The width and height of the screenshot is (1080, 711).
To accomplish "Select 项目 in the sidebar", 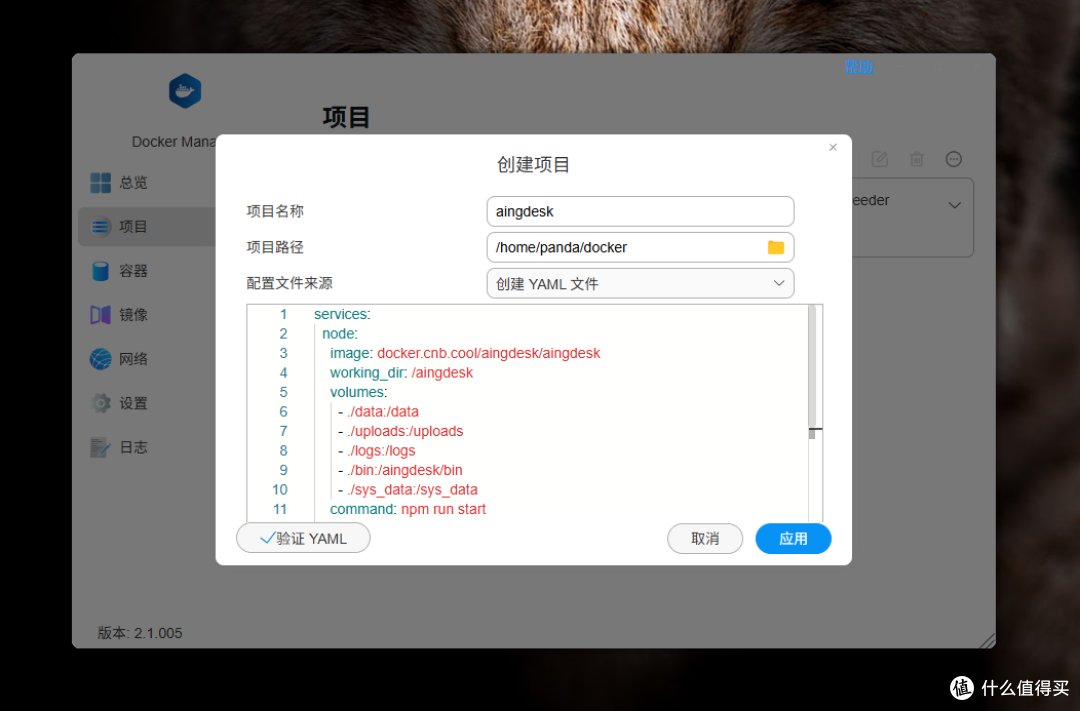I will (147, 227).
